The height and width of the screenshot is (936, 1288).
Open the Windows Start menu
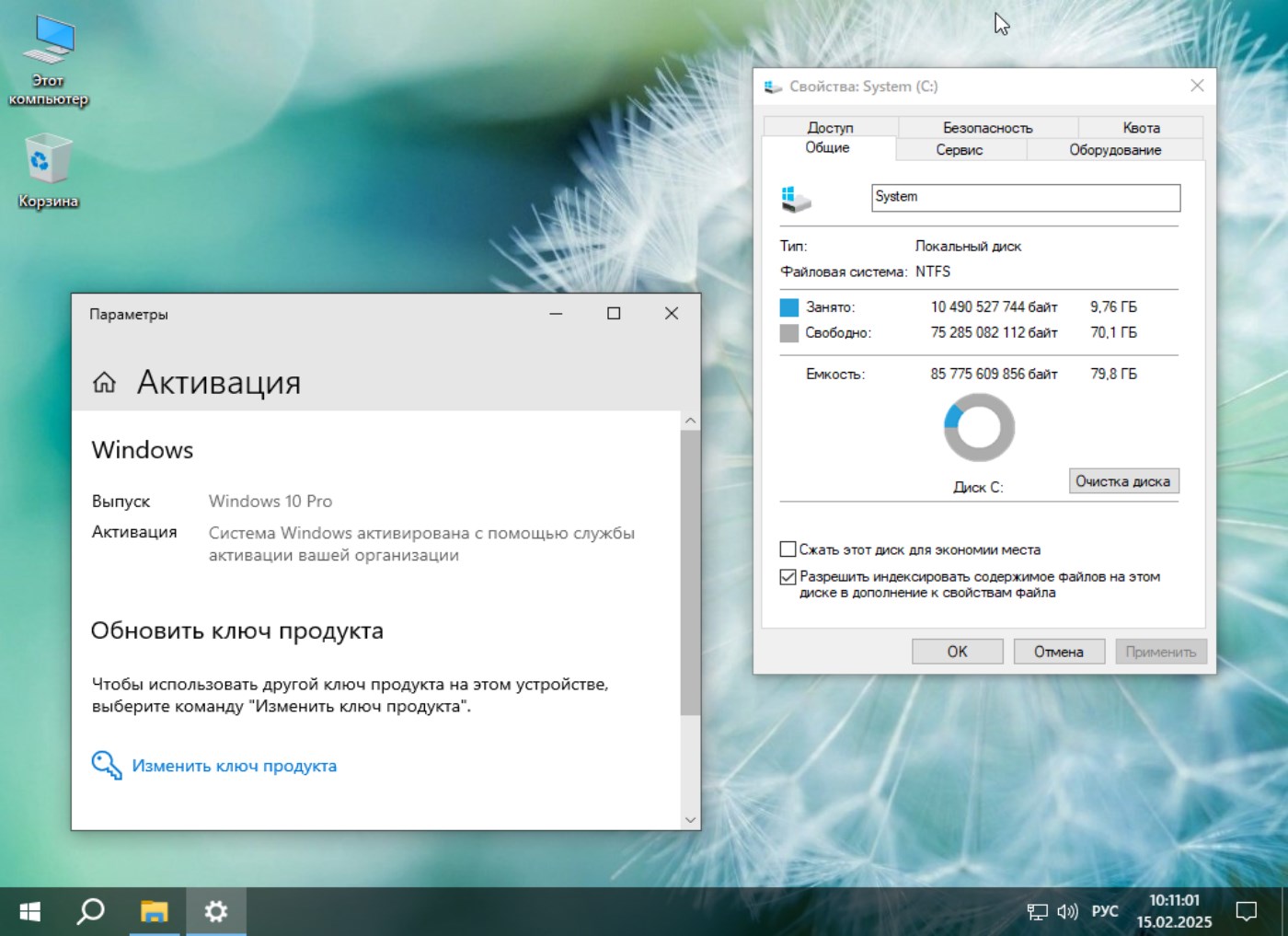coord(29,911)
